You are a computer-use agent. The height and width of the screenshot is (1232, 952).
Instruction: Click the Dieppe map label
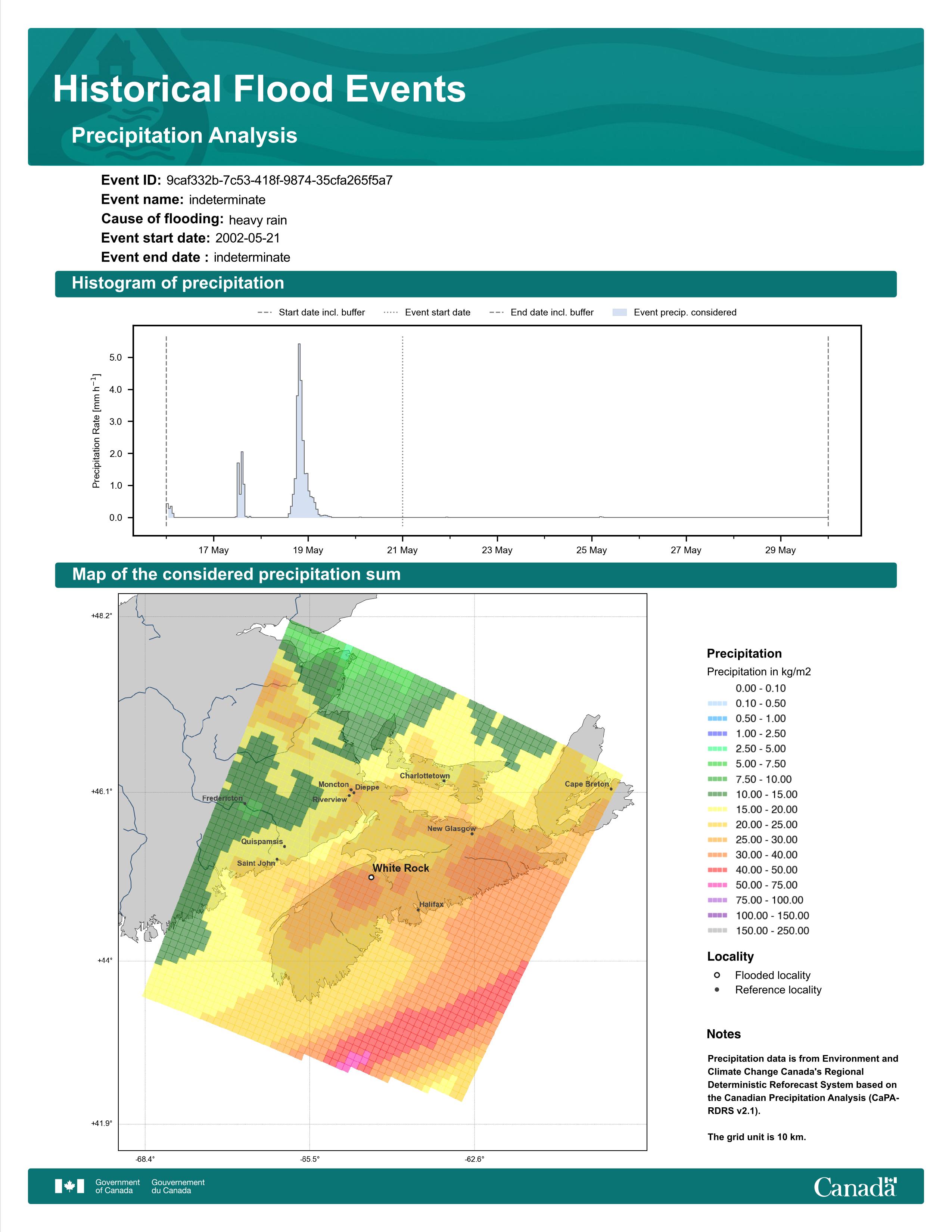[x=367, y=787]
